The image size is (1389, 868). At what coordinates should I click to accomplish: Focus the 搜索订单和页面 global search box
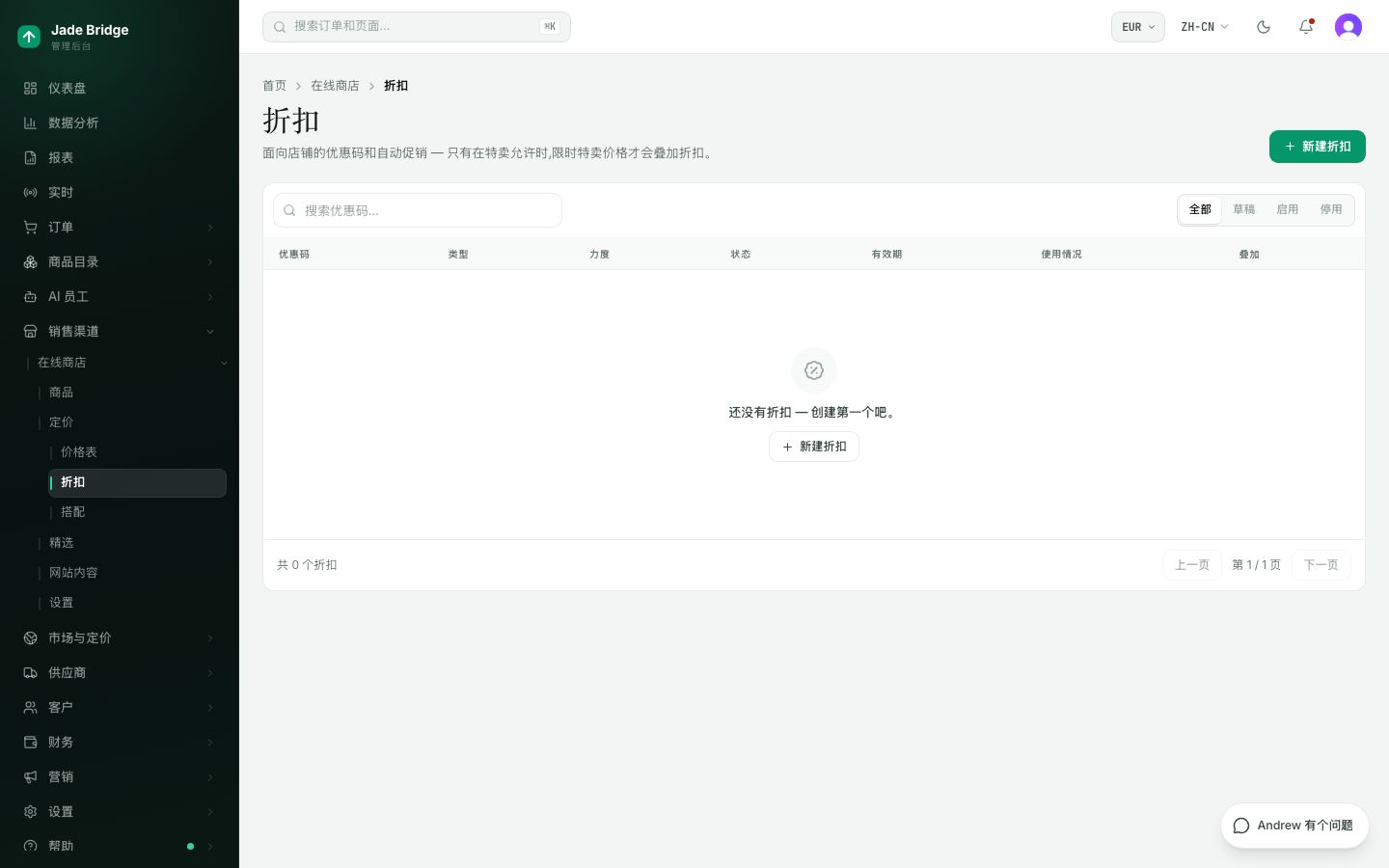tap(417, 27)
